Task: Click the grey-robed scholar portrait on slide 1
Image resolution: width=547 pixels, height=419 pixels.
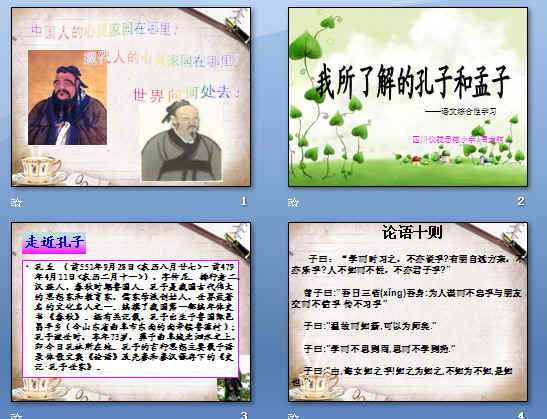Action: [181, 141]
